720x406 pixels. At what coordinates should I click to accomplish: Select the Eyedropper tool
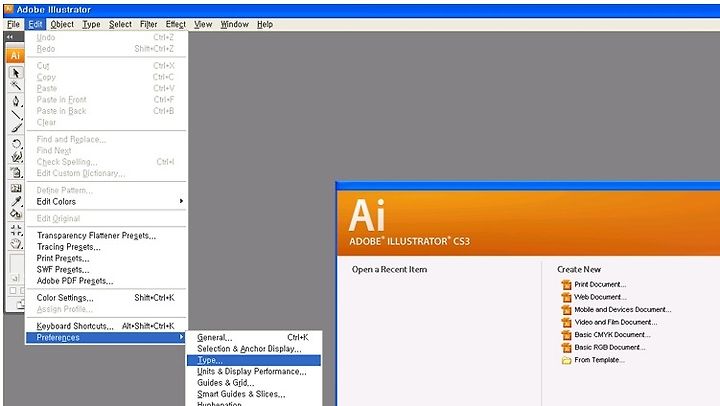pyautogui.click(x=16, y=201)
